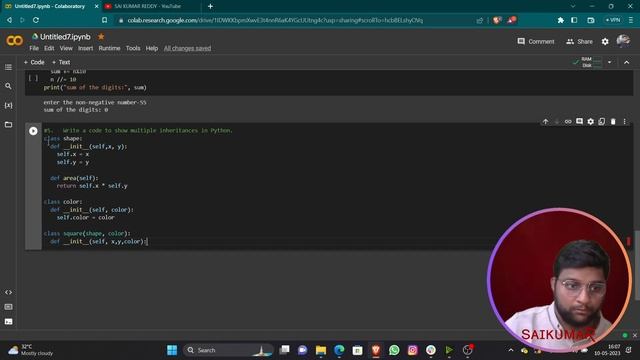The width and height of the screenshot is (640, 360).
Task: Add a new Text cell
Action: click(x=61, y=62)
